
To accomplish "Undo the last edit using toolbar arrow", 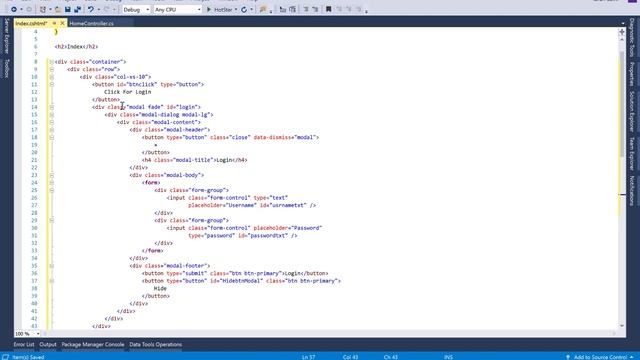I will click(x=91, y=9).
